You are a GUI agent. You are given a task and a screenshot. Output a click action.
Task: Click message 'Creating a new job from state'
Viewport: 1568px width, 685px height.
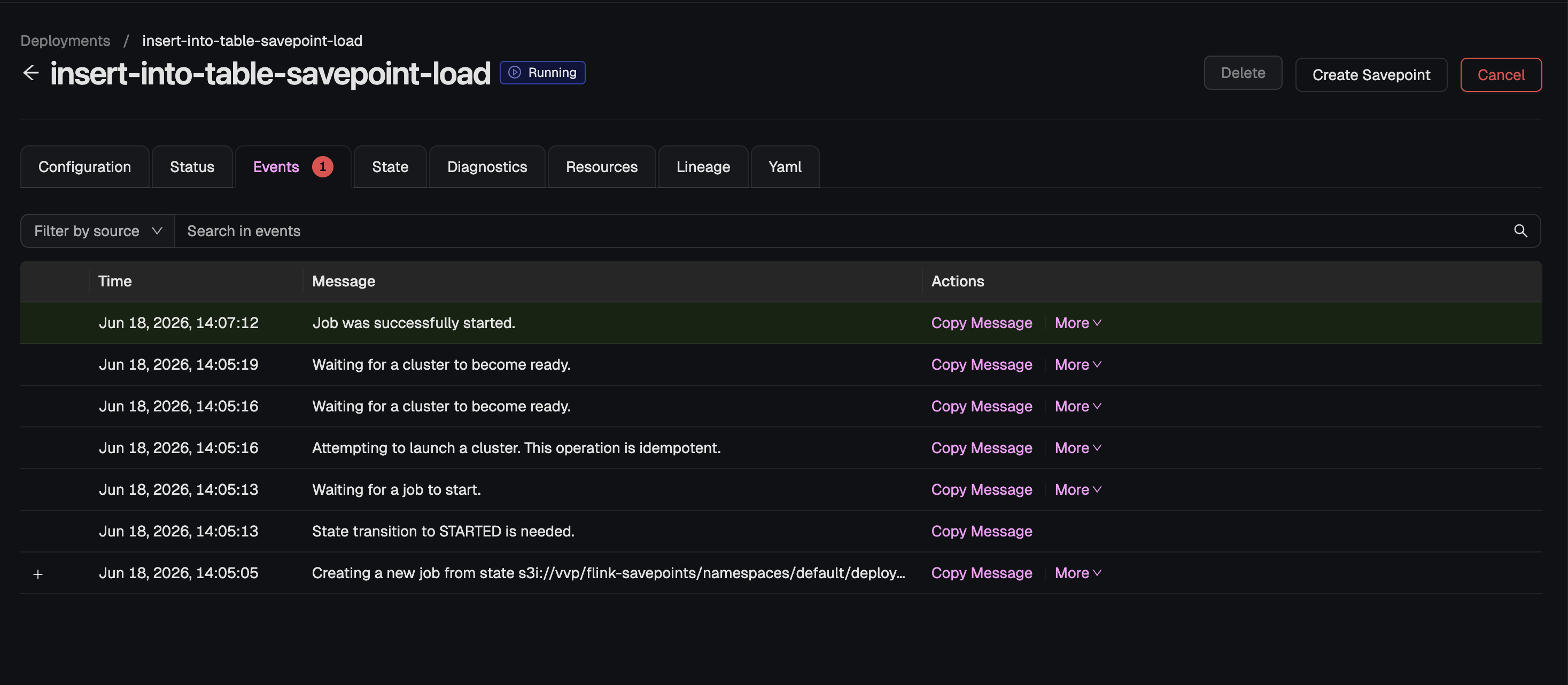click(609, 573)
